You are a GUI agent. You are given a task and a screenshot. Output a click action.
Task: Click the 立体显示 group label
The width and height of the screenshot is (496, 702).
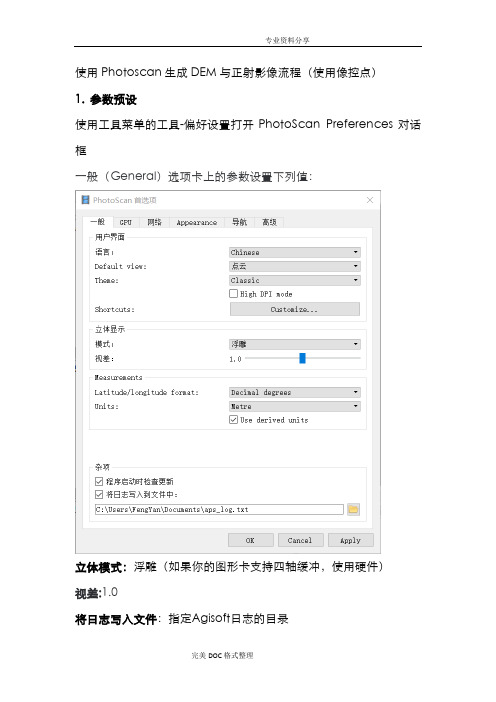point(110,329)
